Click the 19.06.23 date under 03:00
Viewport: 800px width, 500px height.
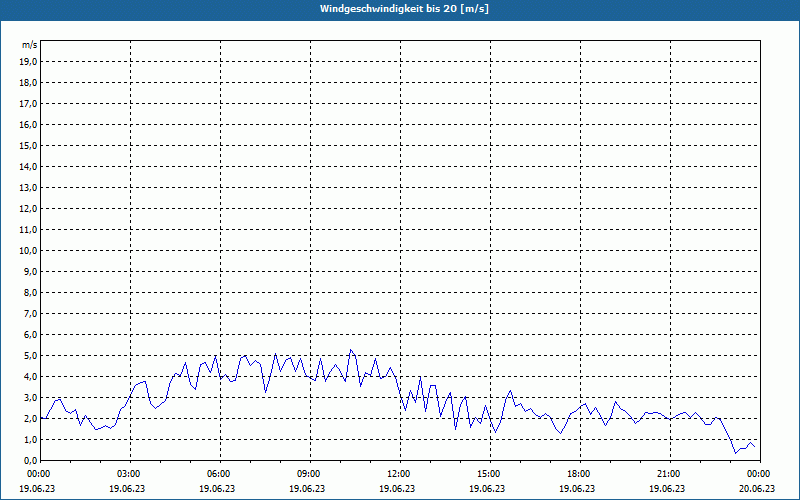[x=127, y=488]
